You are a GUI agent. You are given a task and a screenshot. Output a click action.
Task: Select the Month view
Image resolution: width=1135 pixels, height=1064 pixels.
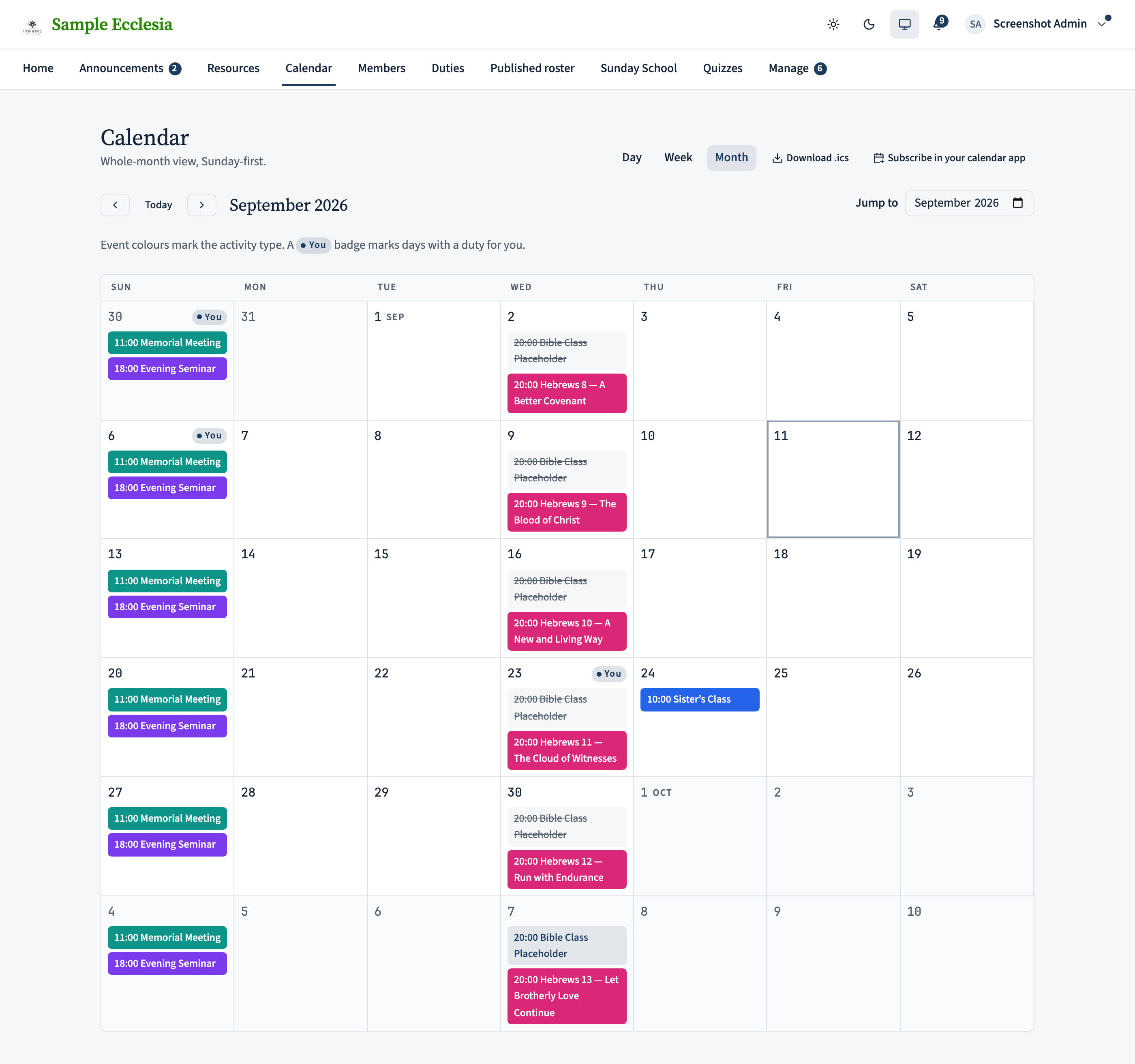pos(731,158)
